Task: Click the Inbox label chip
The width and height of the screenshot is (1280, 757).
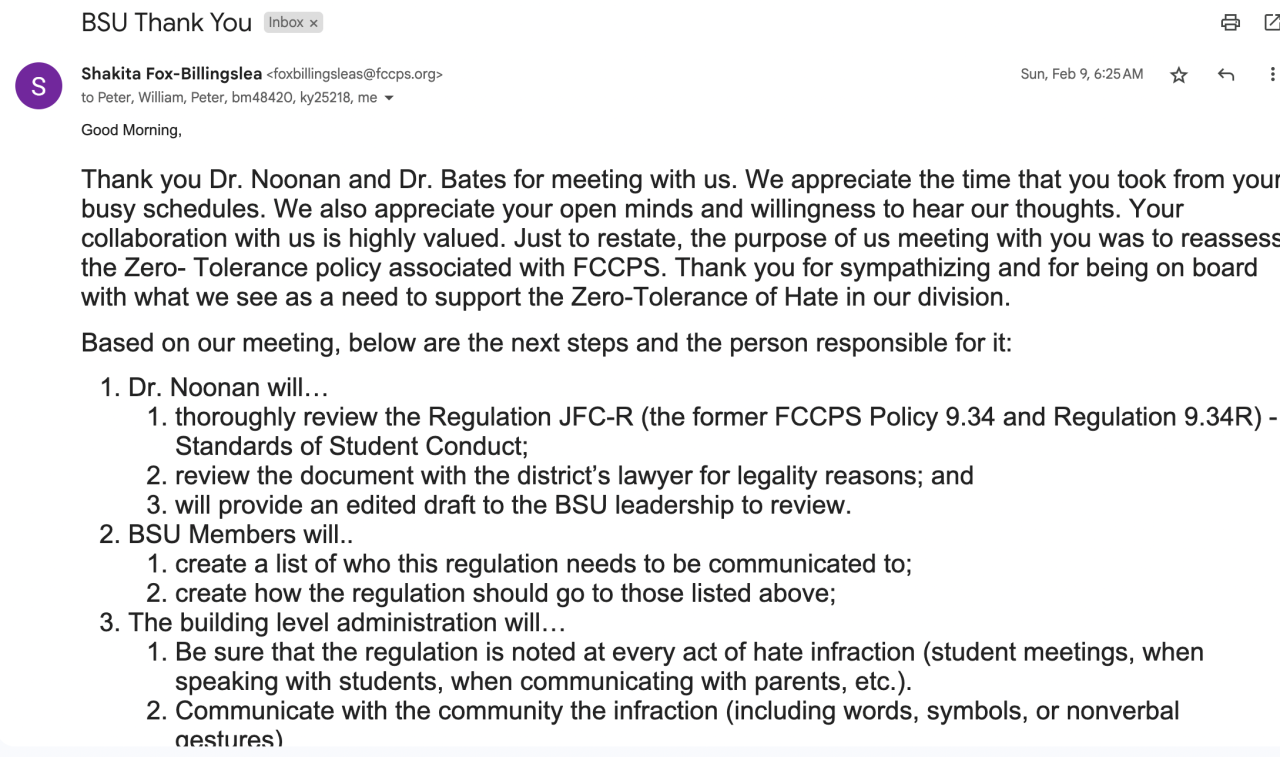Action: 286,22
